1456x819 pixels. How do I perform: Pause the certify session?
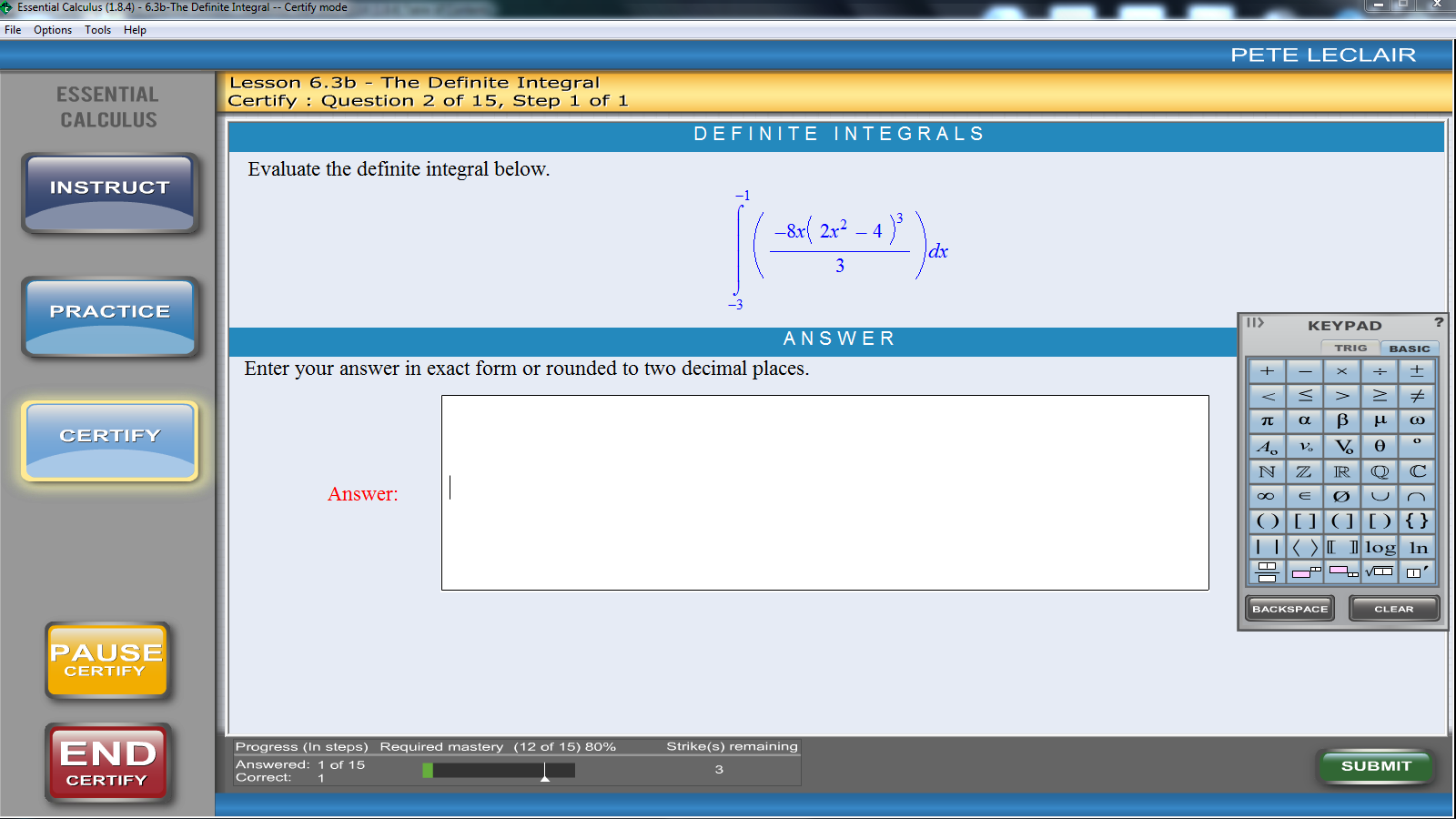pos(107,661)
